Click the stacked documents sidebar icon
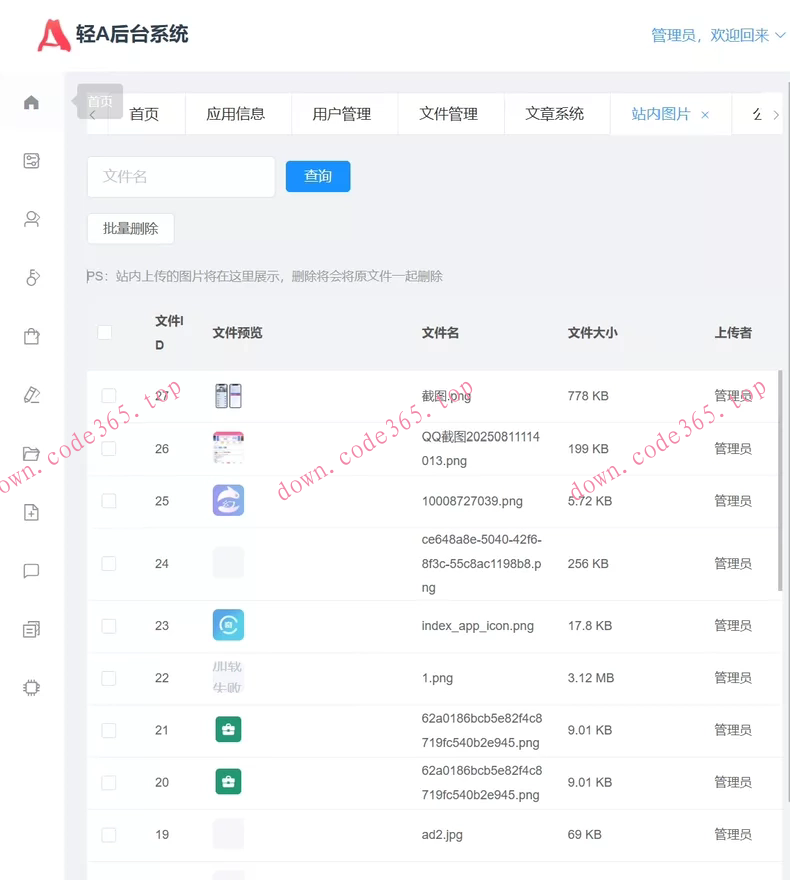The height and width of the screenshot is (880, 790). [31, 629]
